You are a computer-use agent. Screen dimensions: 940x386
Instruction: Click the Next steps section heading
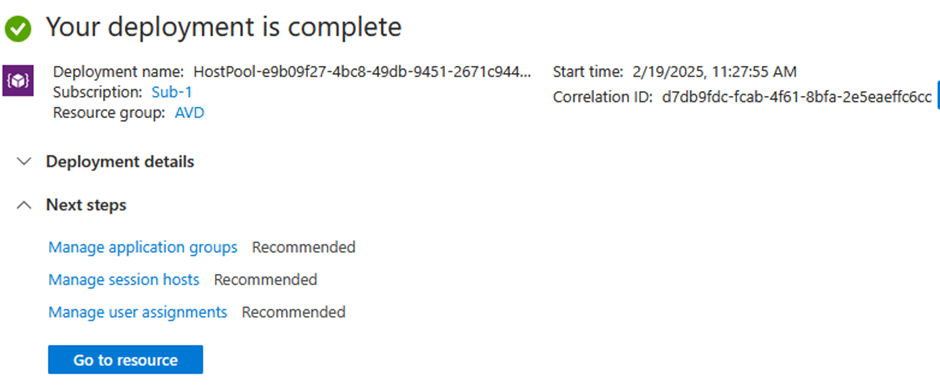[86, 205]
